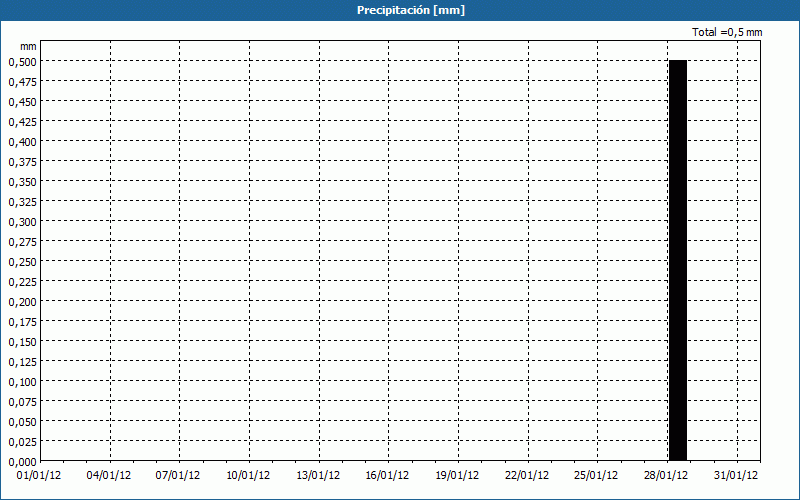The height and width of the screenshot is (500, 800).
Task: Click the 0,275 y-axis value
Action: (x=23, y=242)
